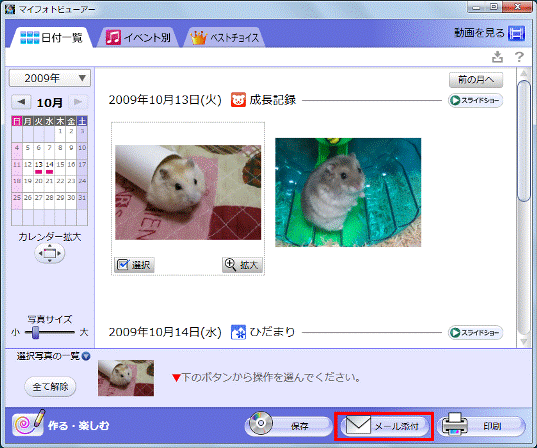Click the ひだまり event icon
537x448 pixels.
pos(238,332)
